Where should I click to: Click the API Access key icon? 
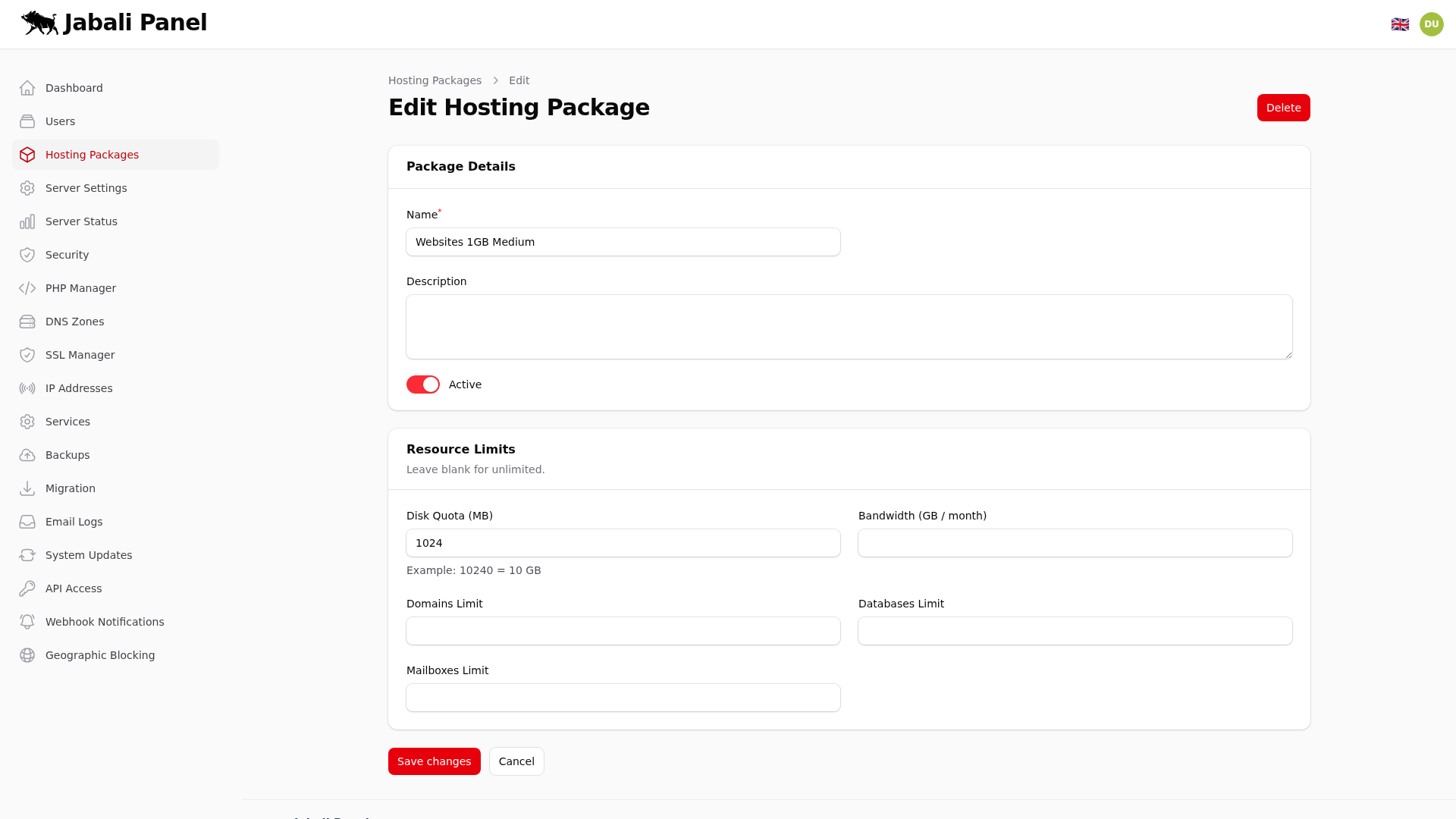(x=27, y=588)
